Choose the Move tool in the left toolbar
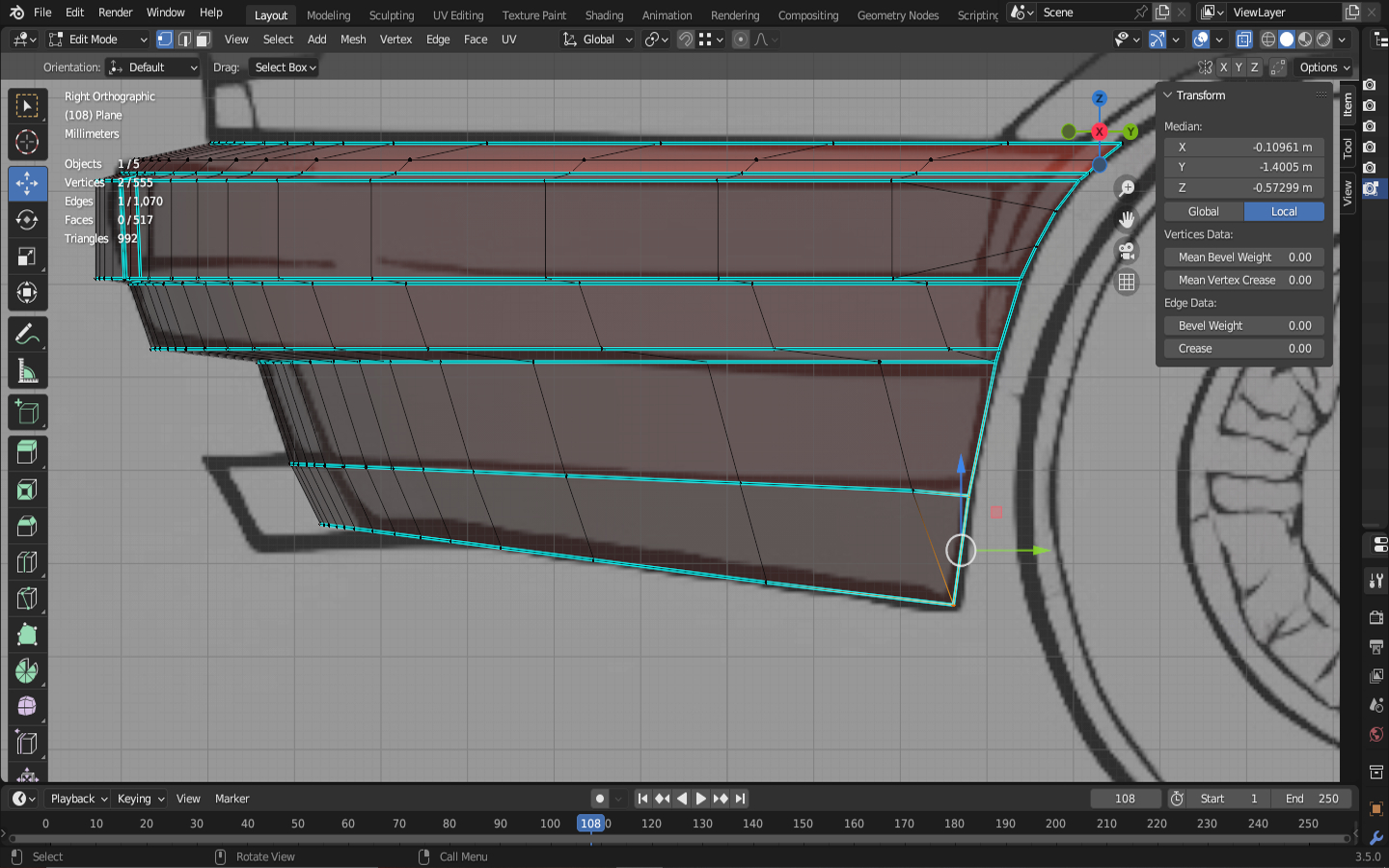 (27, 183)
